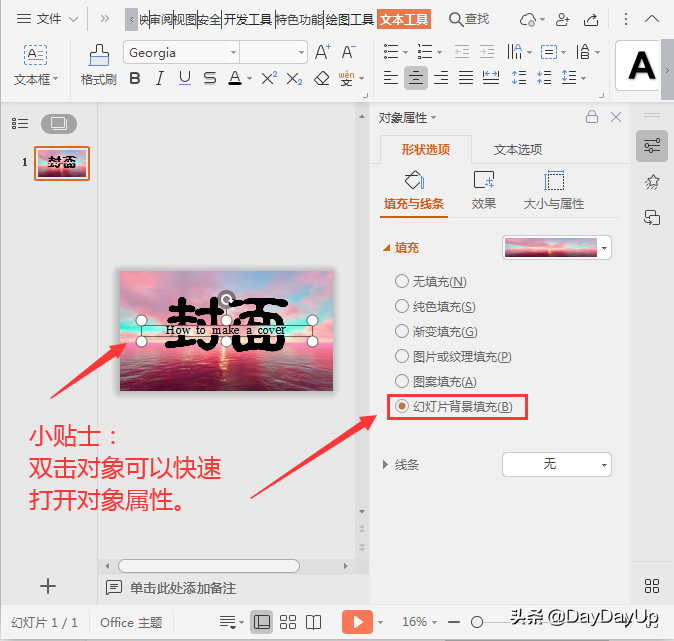Image resolution: width=674 pixels, height=641 pixels.
Task: Increase font size with A+ icon
Action: click(x=323, y=52)
